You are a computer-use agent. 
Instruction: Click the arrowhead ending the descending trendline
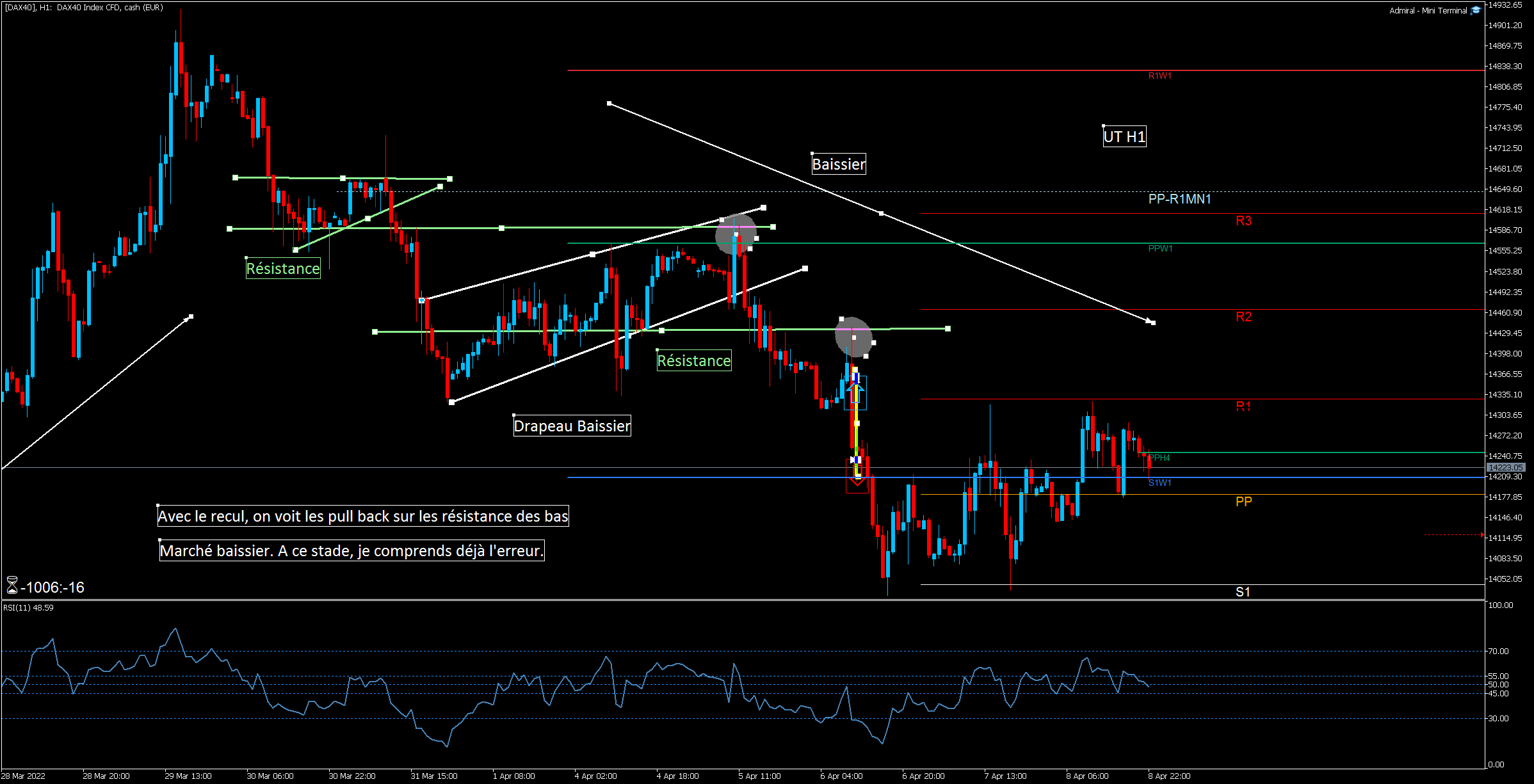point(1150,321)
